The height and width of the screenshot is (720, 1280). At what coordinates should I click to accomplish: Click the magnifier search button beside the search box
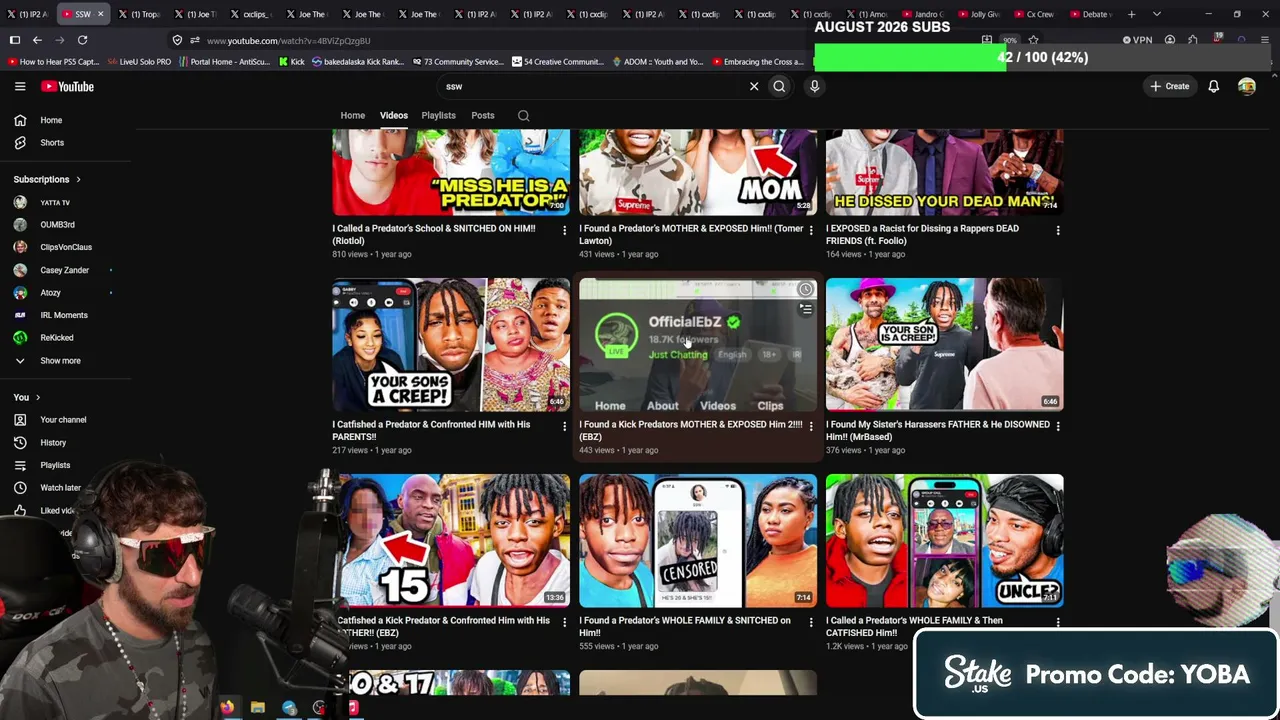(x=779, y=87)
